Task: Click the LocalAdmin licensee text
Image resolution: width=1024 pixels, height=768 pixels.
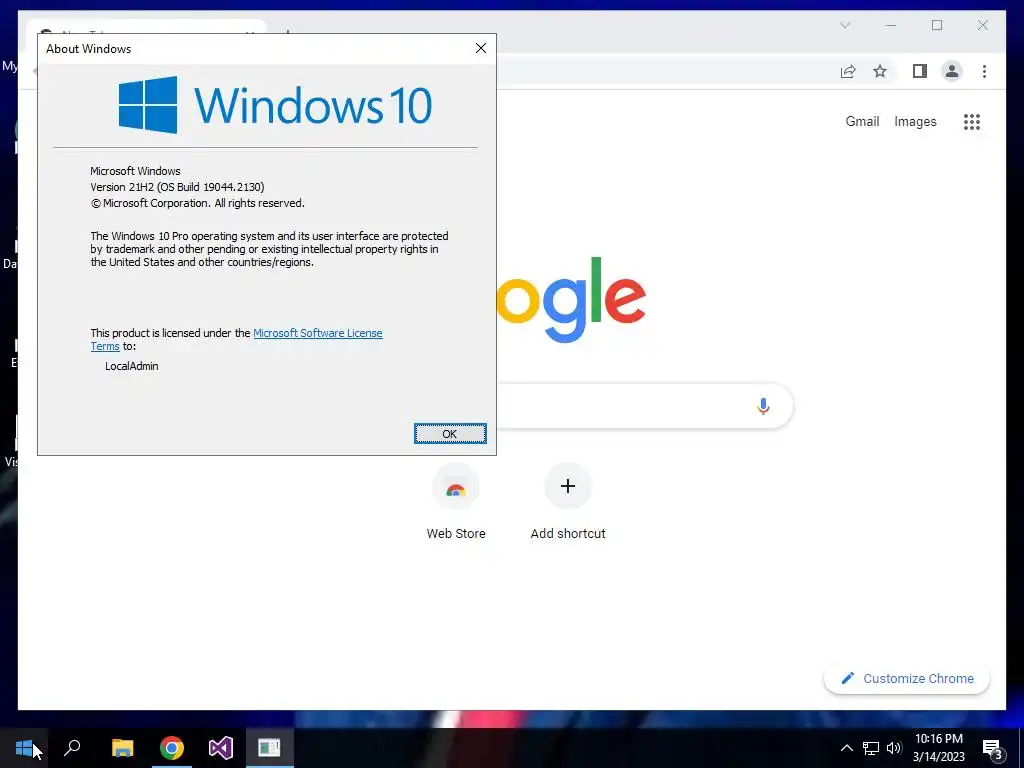Action: pos(132,366)
